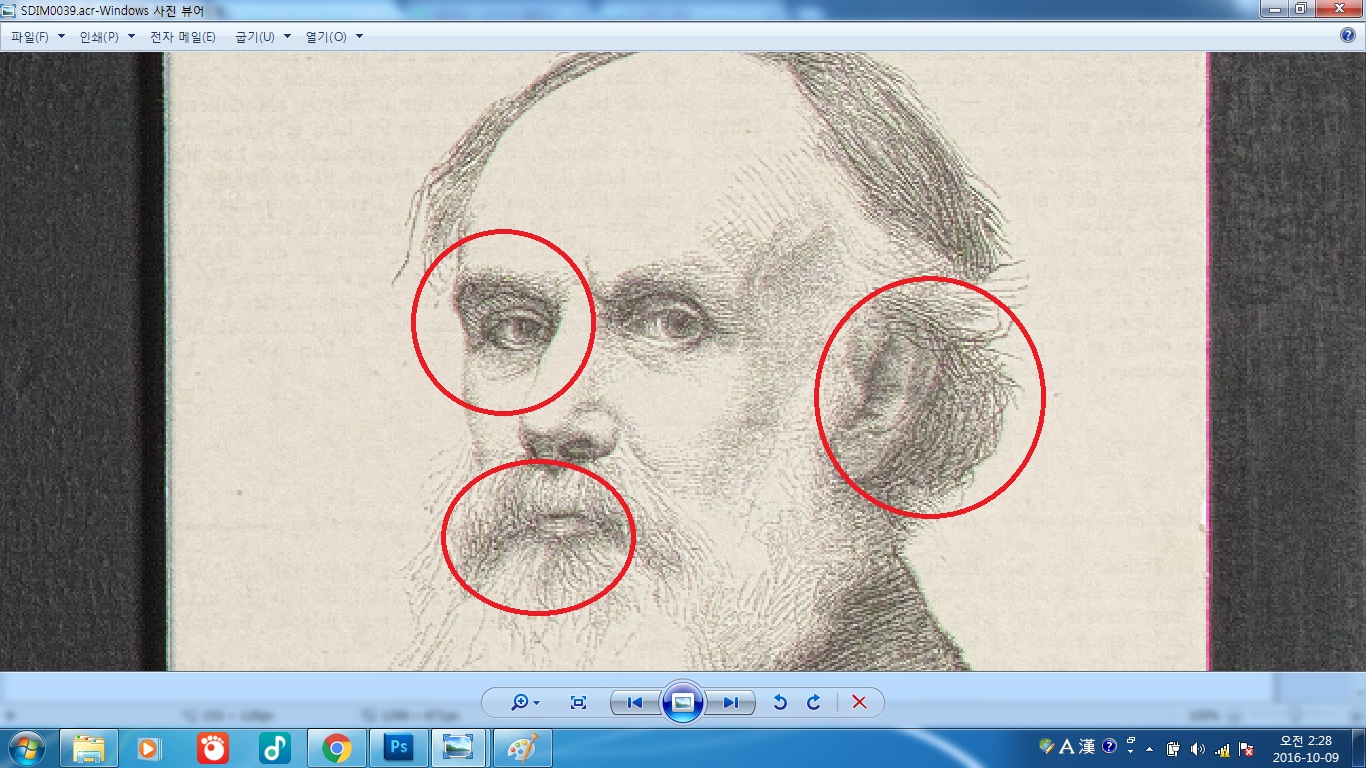This screenshot has height=768, width=1366.
Task: Open the 전자 메일(E) menu item
Action: click(x=182, y=37)
